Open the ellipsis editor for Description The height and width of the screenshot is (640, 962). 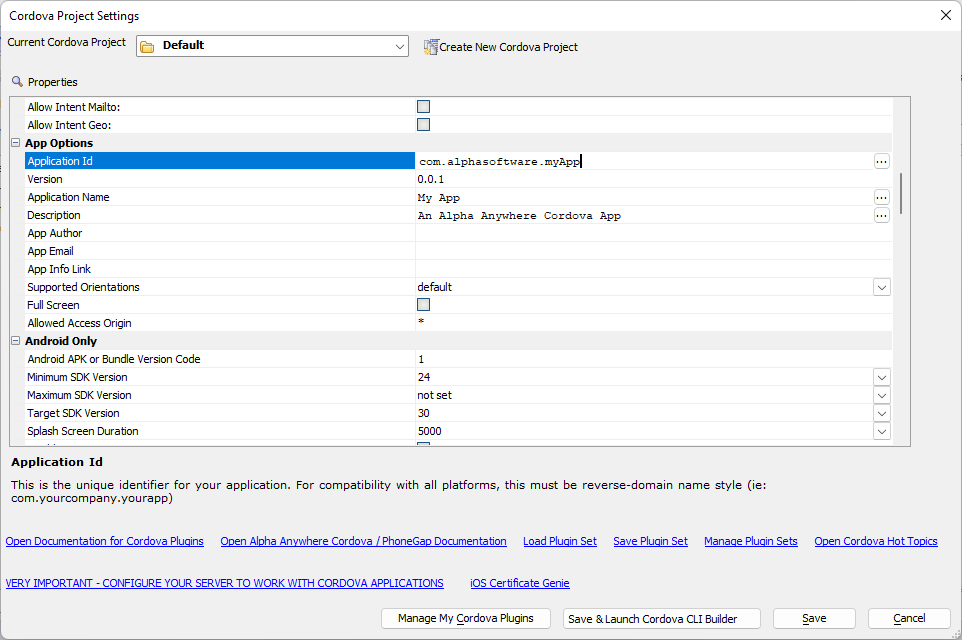(x=881, y=215)
